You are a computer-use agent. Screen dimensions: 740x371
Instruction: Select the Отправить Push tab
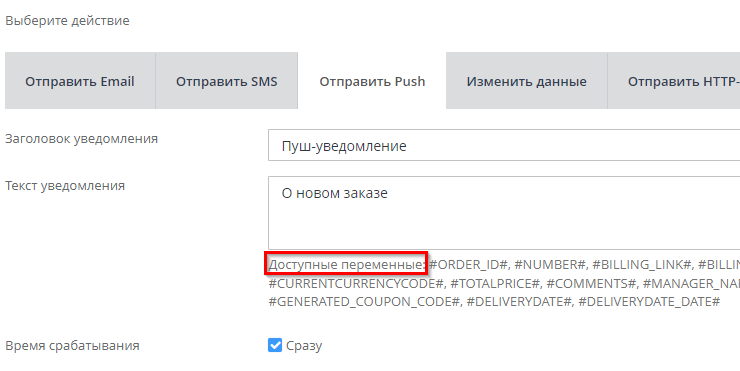(x=372, y=81)
